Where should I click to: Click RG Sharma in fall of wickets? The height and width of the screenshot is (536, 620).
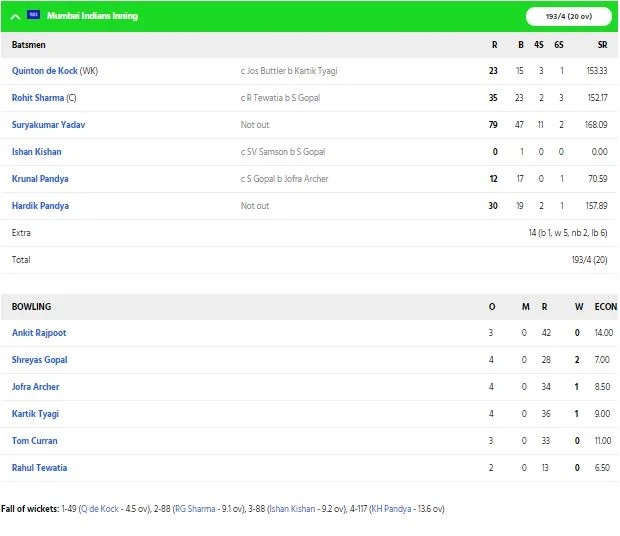pyautogui.click(x=195, y=509)
